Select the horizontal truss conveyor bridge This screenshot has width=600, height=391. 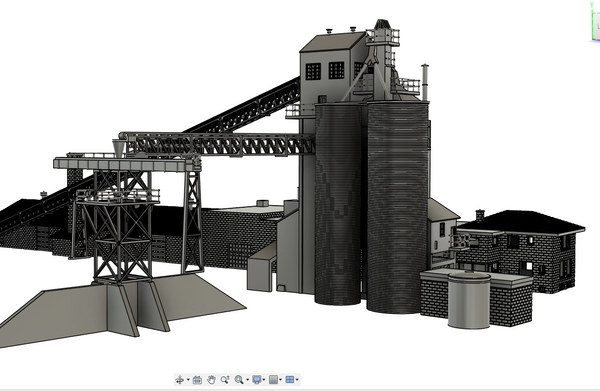tap(220, 145)
